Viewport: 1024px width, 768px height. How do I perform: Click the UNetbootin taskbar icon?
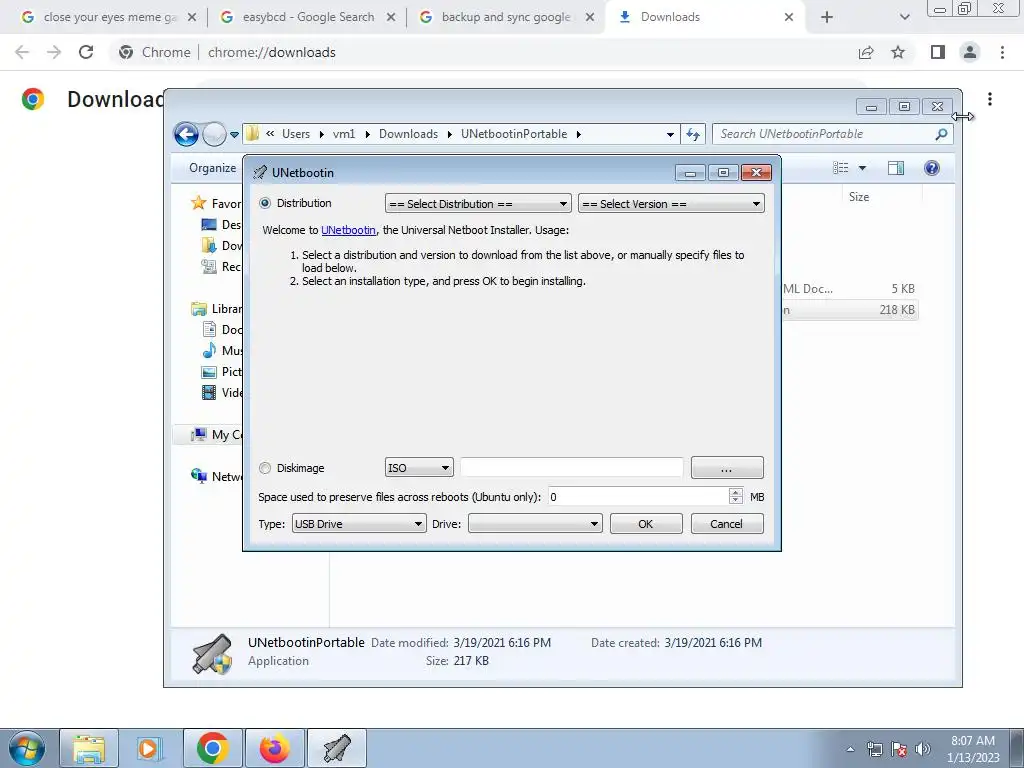click(x=337, y=748)
